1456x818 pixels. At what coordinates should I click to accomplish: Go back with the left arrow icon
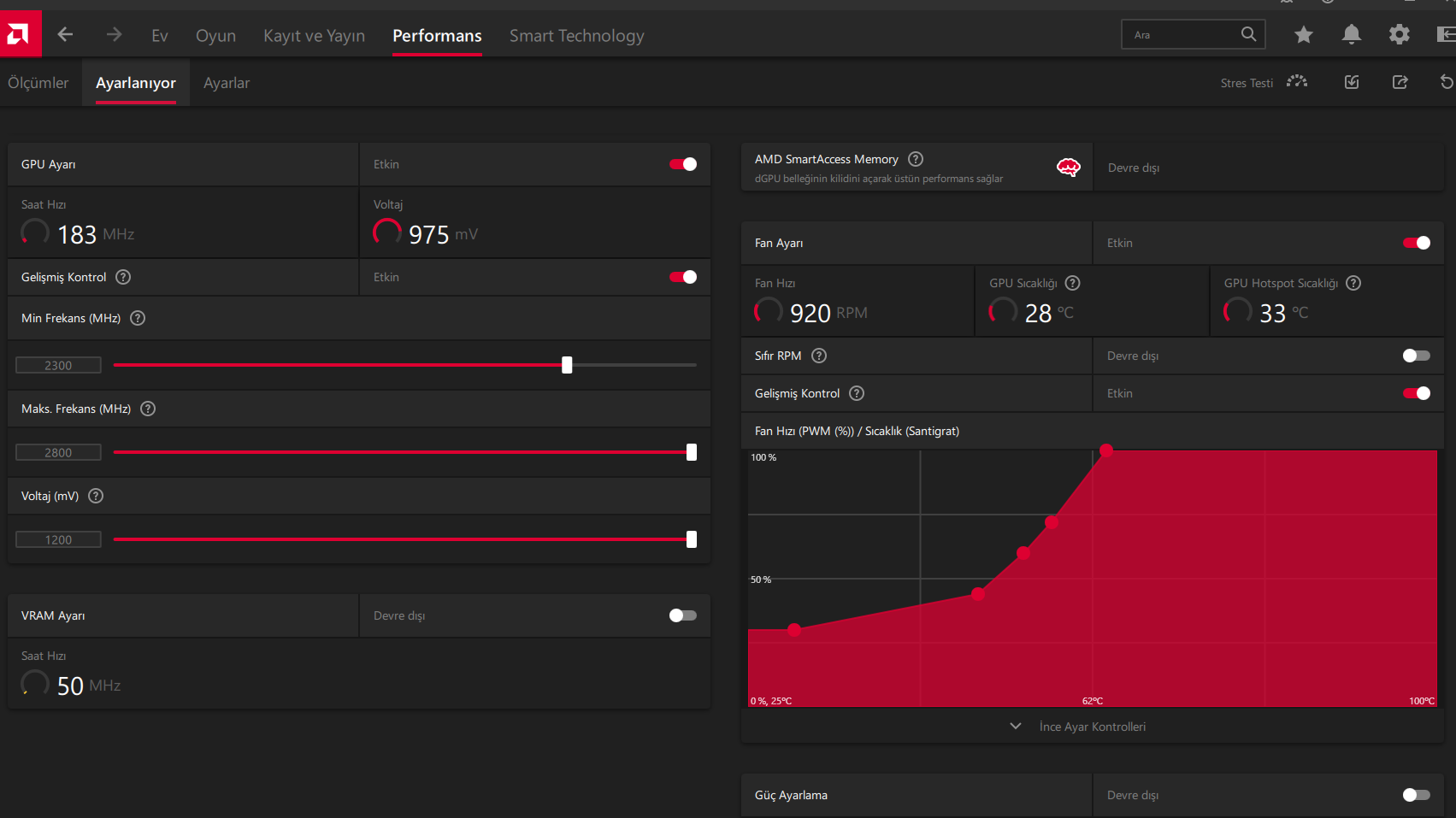click(65, 34)
